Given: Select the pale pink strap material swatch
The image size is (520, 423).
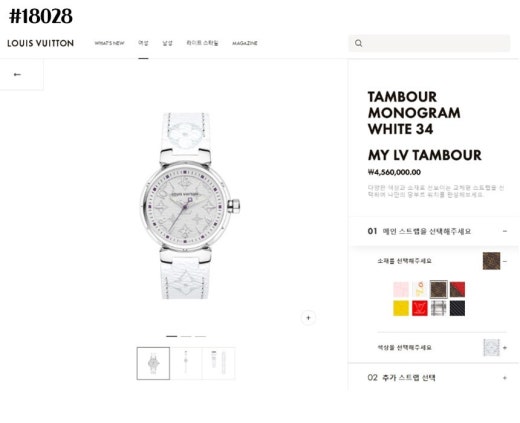Looking at the screenshot, I should (x=401, y=289).
